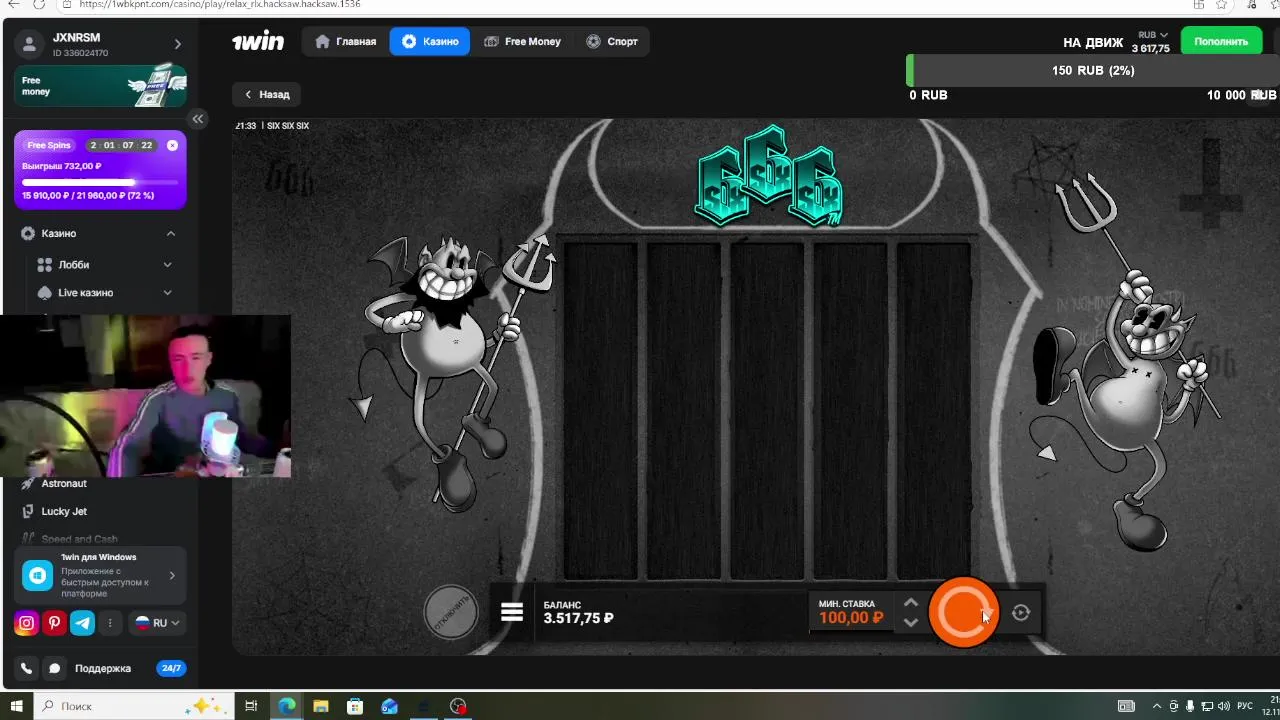Screen dimensions: 1280x720
Task: Show hidden system tray icons
Action: pos(1157,706)
